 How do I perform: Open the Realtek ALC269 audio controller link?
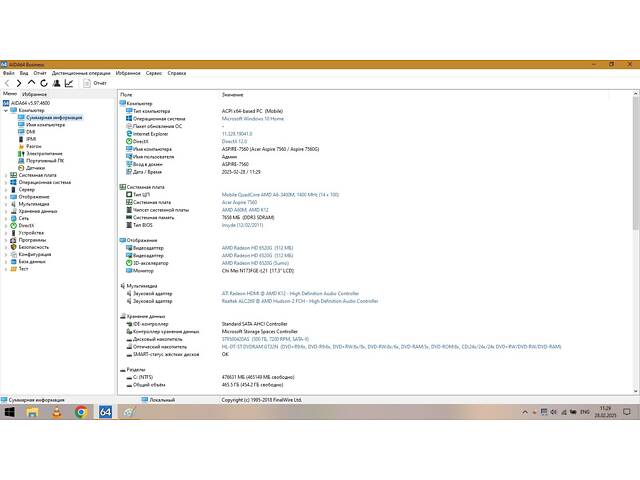point(300,301)
